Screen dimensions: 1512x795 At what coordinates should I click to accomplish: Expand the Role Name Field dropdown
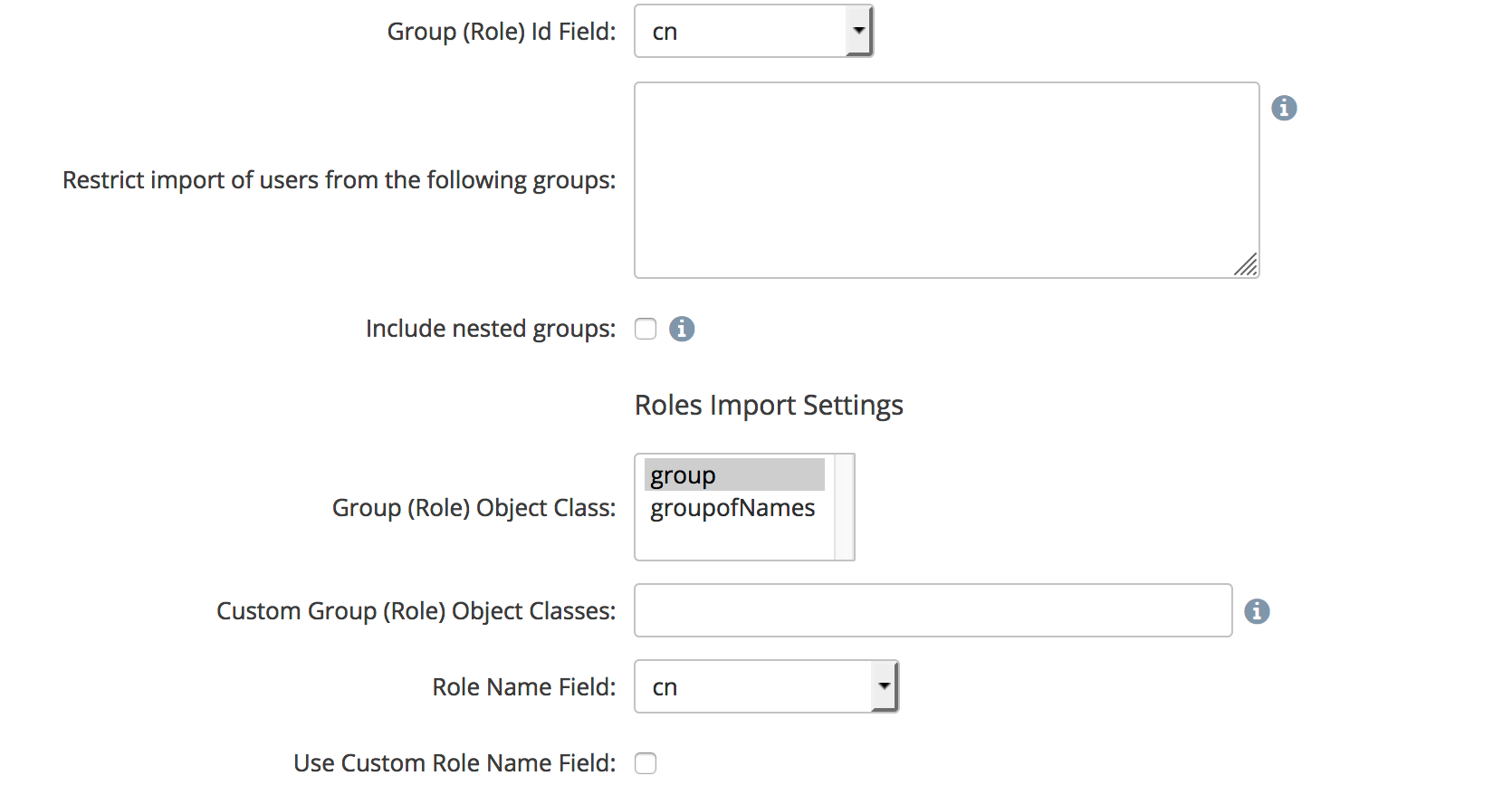click(x=766, y=687)
